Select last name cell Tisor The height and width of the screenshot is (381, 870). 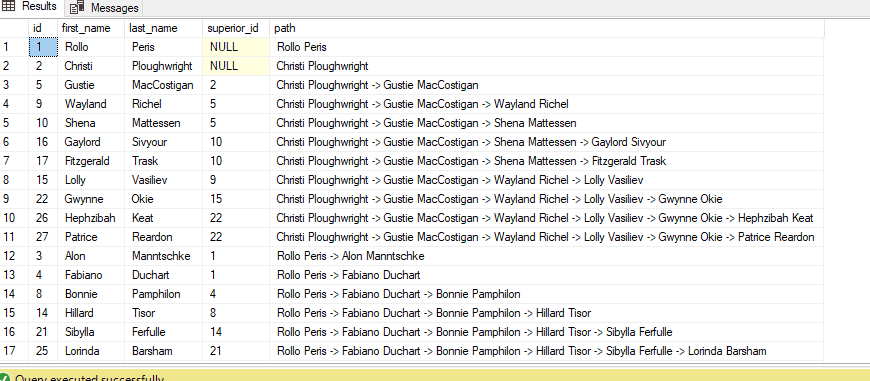[164, 313]
